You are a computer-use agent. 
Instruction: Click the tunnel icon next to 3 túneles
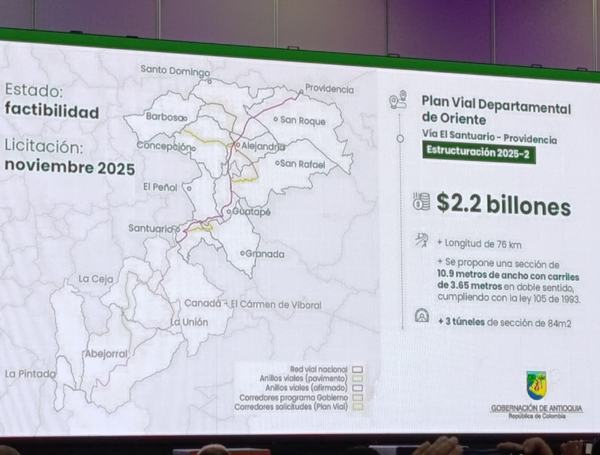pos(422,316)
